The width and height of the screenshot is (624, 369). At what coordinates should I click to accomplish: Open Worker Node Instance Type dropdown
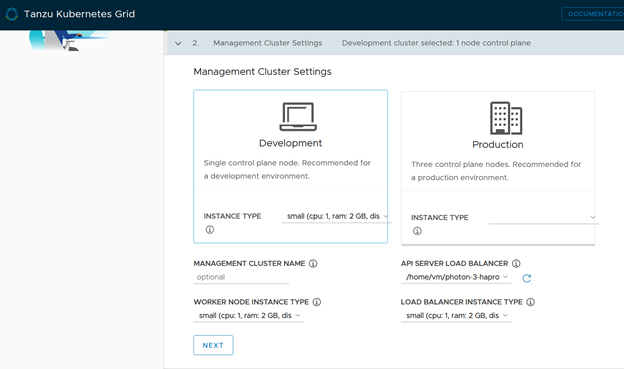[x=248, y=316]
